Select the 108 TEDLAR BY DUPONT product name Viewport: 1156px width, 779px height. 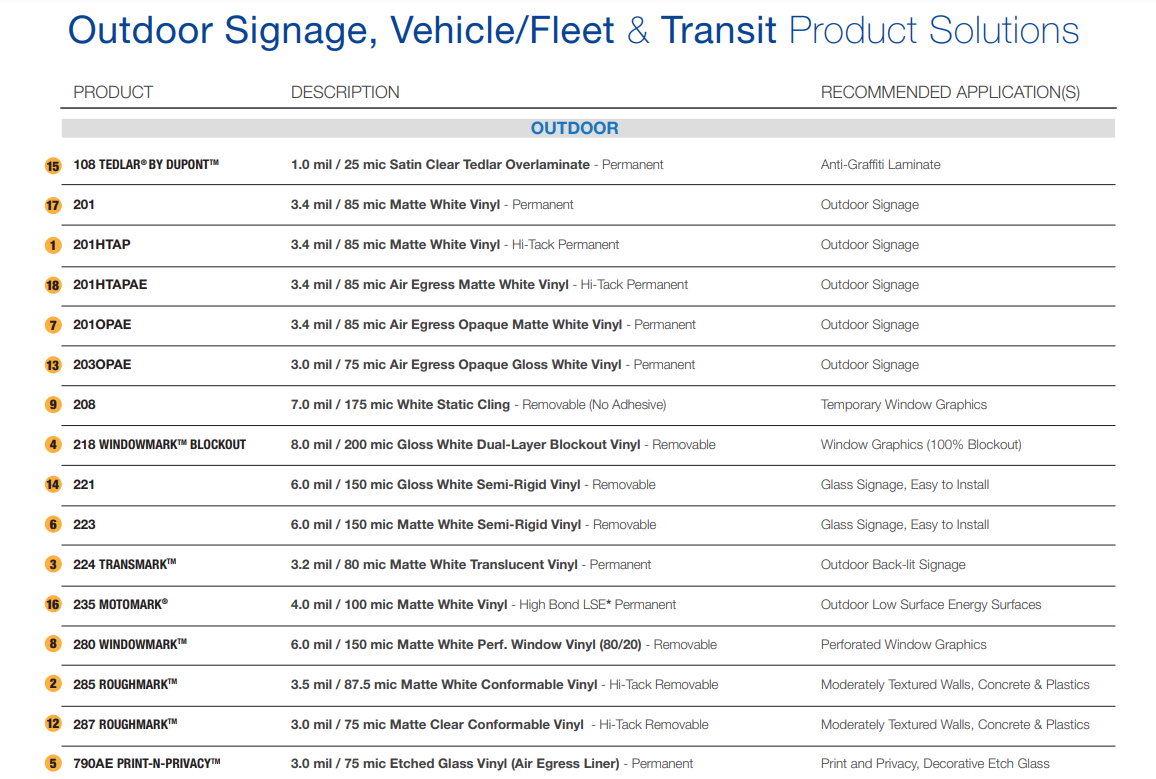[146, 164]
